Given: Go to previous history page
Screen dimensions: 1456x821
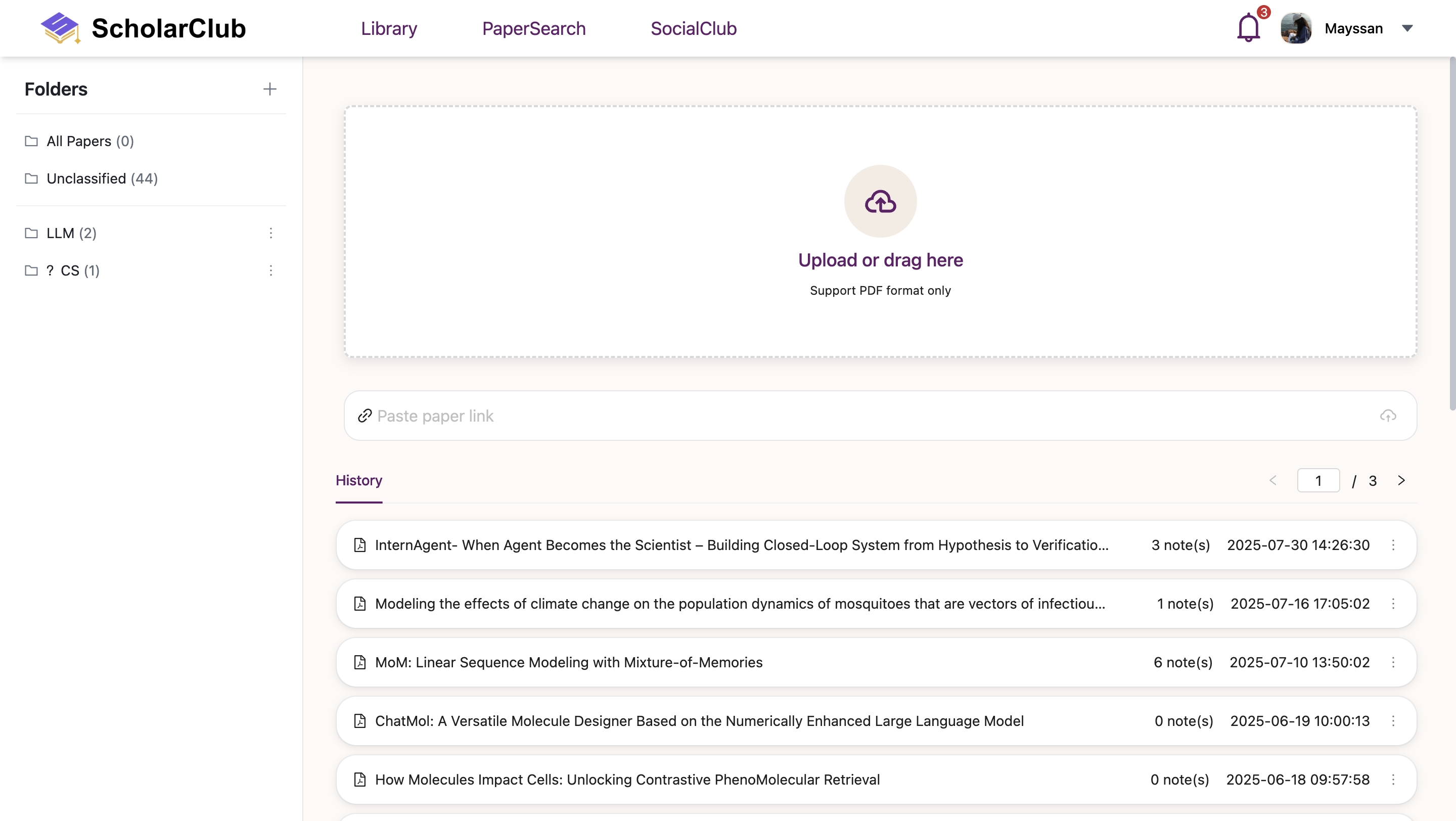Looking at the screenshot, I should coord(1272,480).
